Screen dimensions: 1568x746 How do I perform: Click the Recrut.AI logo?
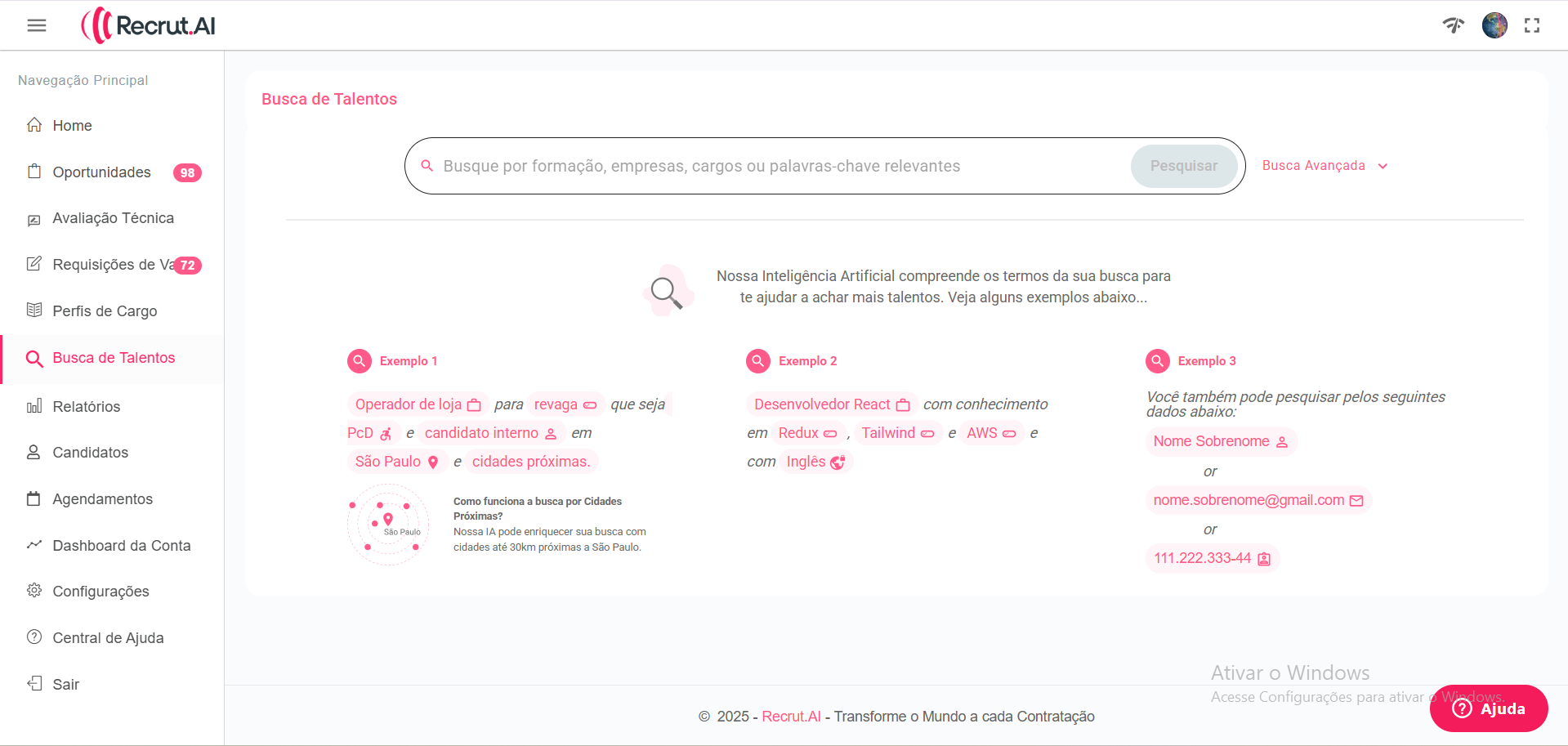pos(148,25)
